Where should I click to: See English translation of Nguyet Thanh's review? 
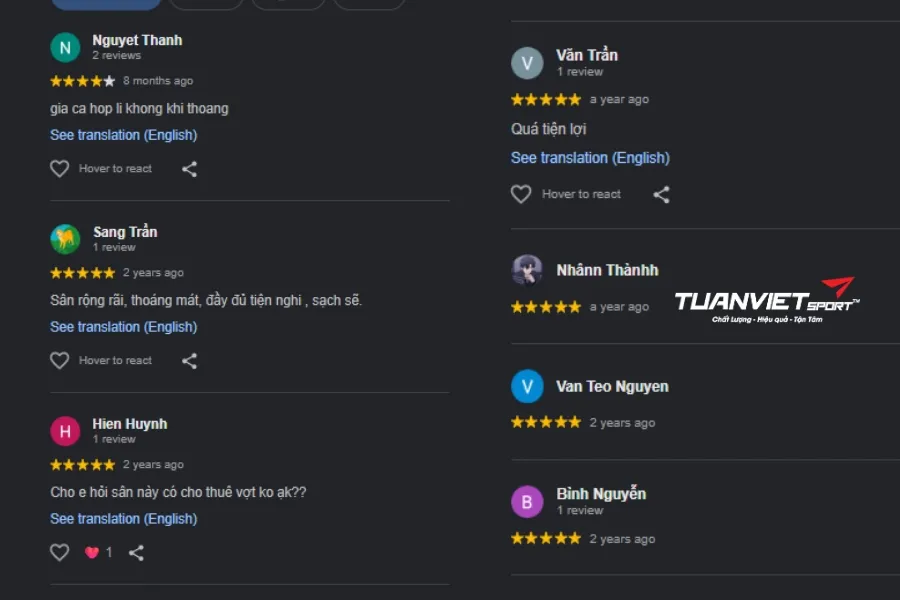pos(123,135)
